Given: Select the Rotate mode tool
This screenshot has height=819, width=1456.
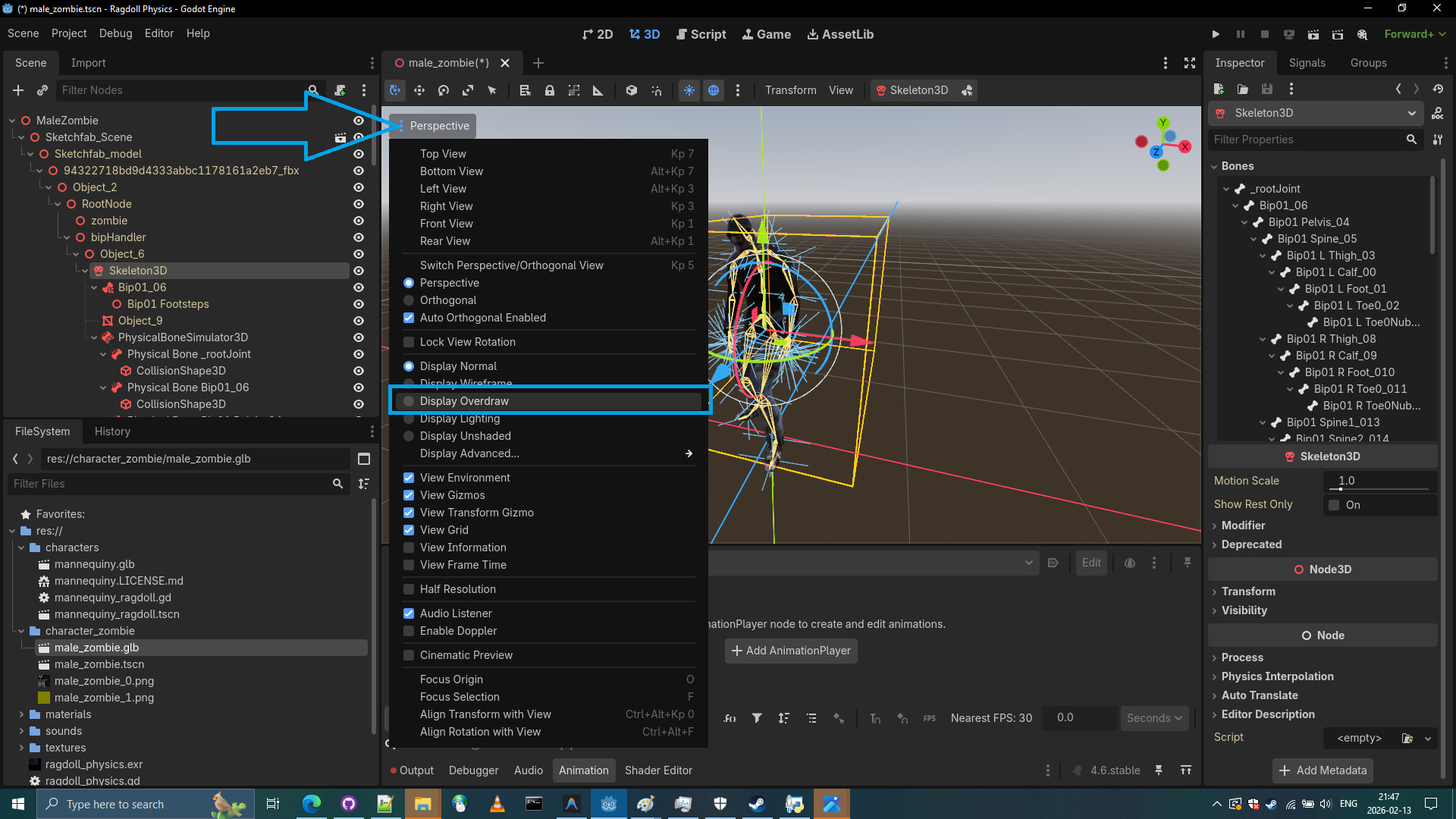Looking at the screenshot, I should pos(444,90).
